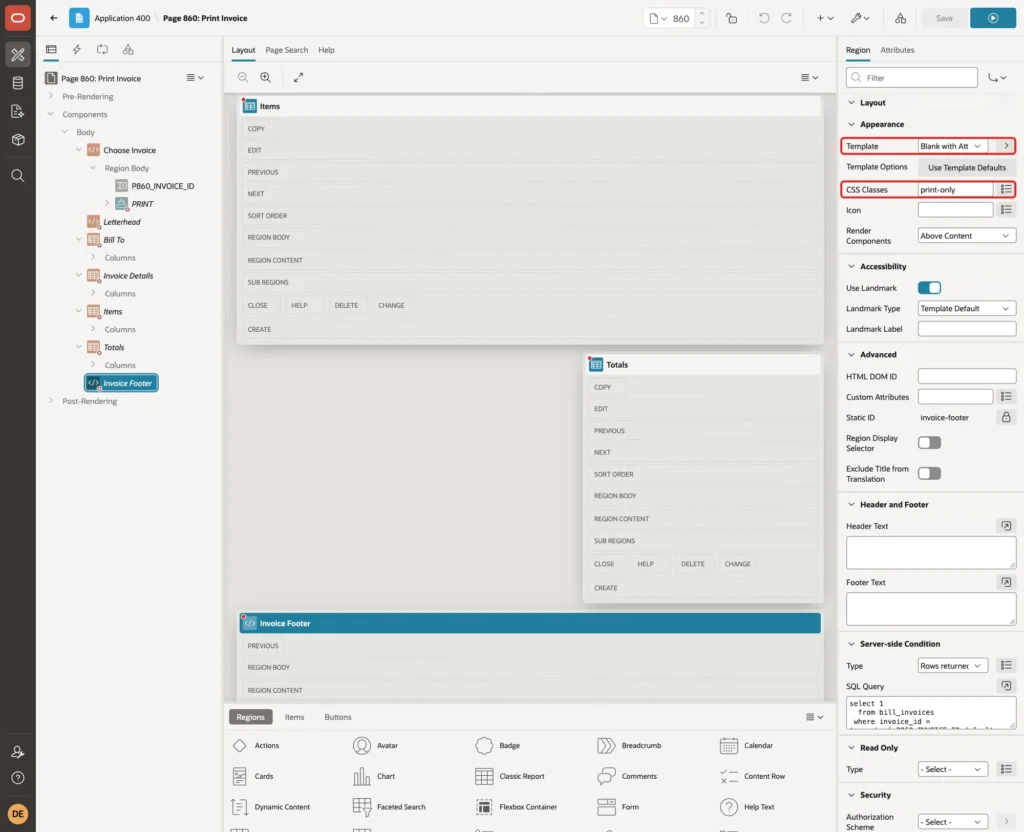1024x832 pixels.
Task: Open the Template dropdown
Action: (952, 146)
